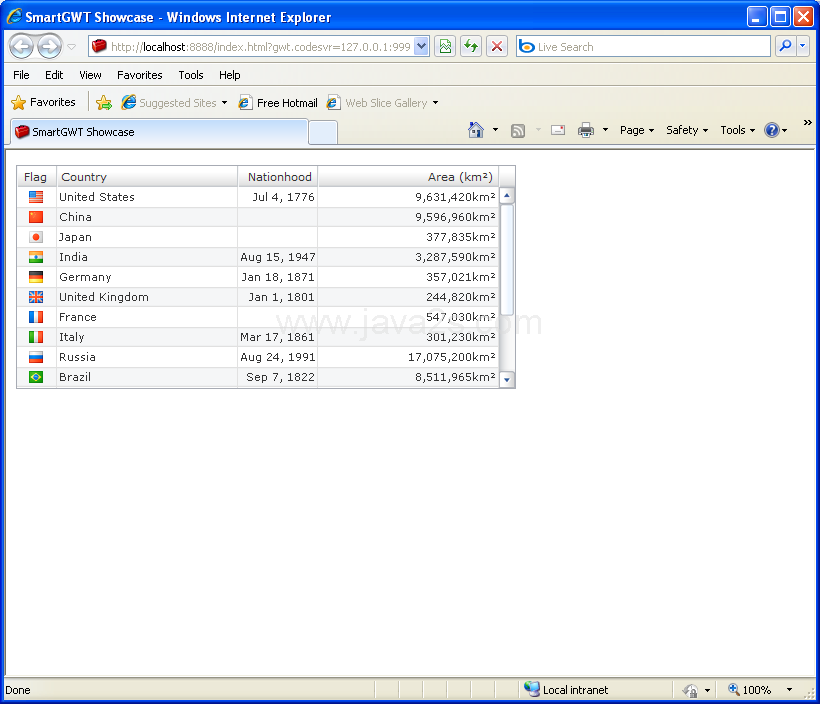Sort by the Area (km²) column header
The image size is (820, 704).
(408, 177)
